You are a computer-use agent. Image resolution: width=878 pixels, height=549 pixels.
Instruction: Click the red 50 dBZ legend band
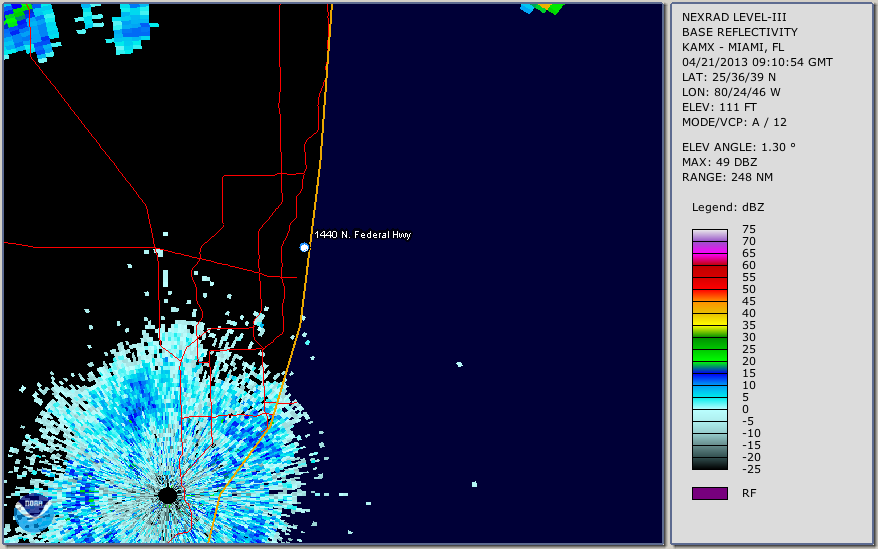tap(710, 283)
